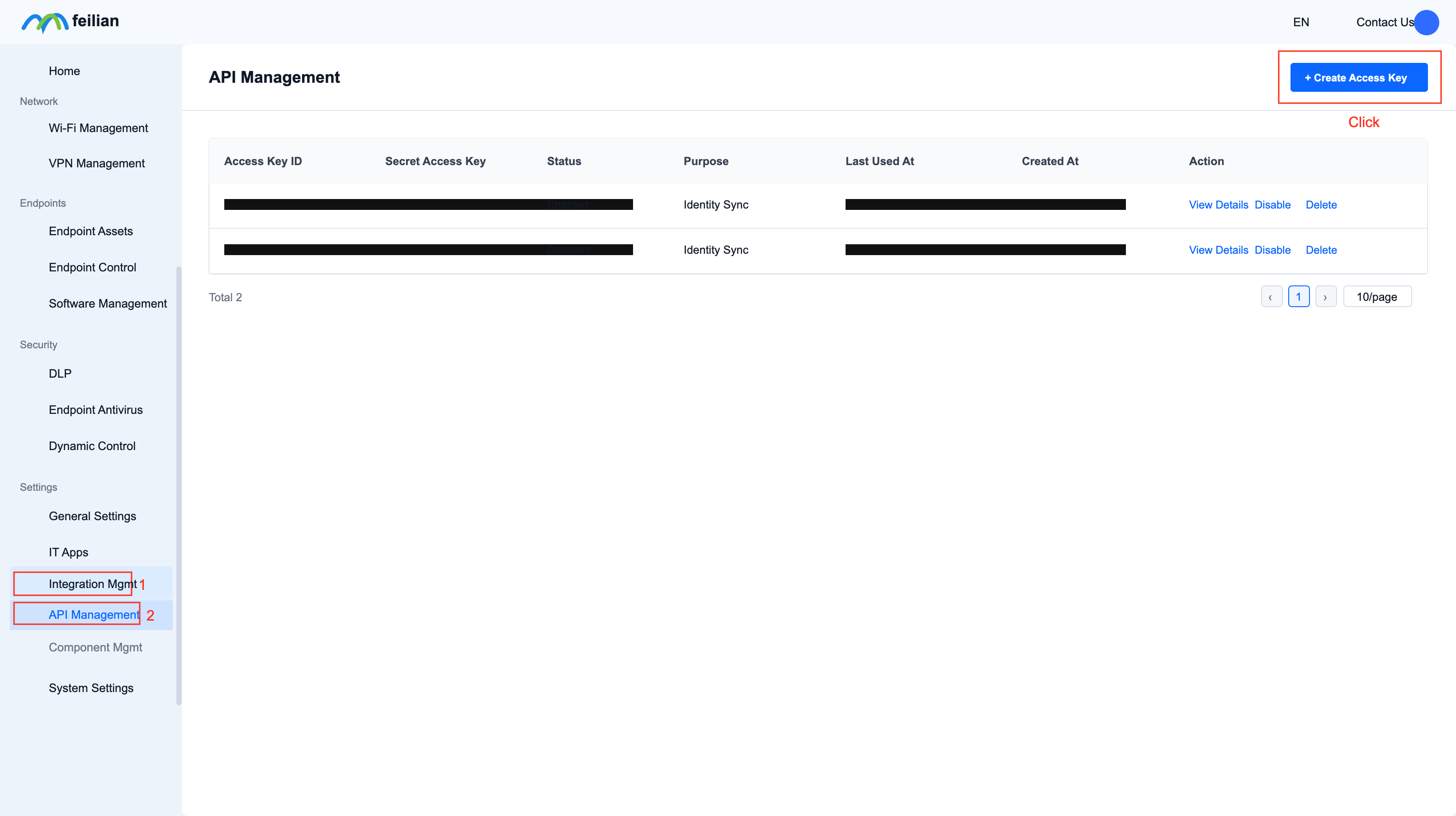Disable the second Identity Sync key
This screenshot has height=816, width=1456.
click(x=1272, y=250)
